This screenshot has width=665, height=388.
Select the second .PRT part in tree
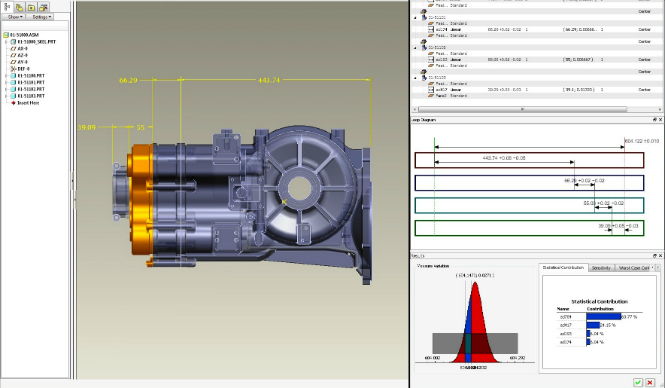(27, 82)
